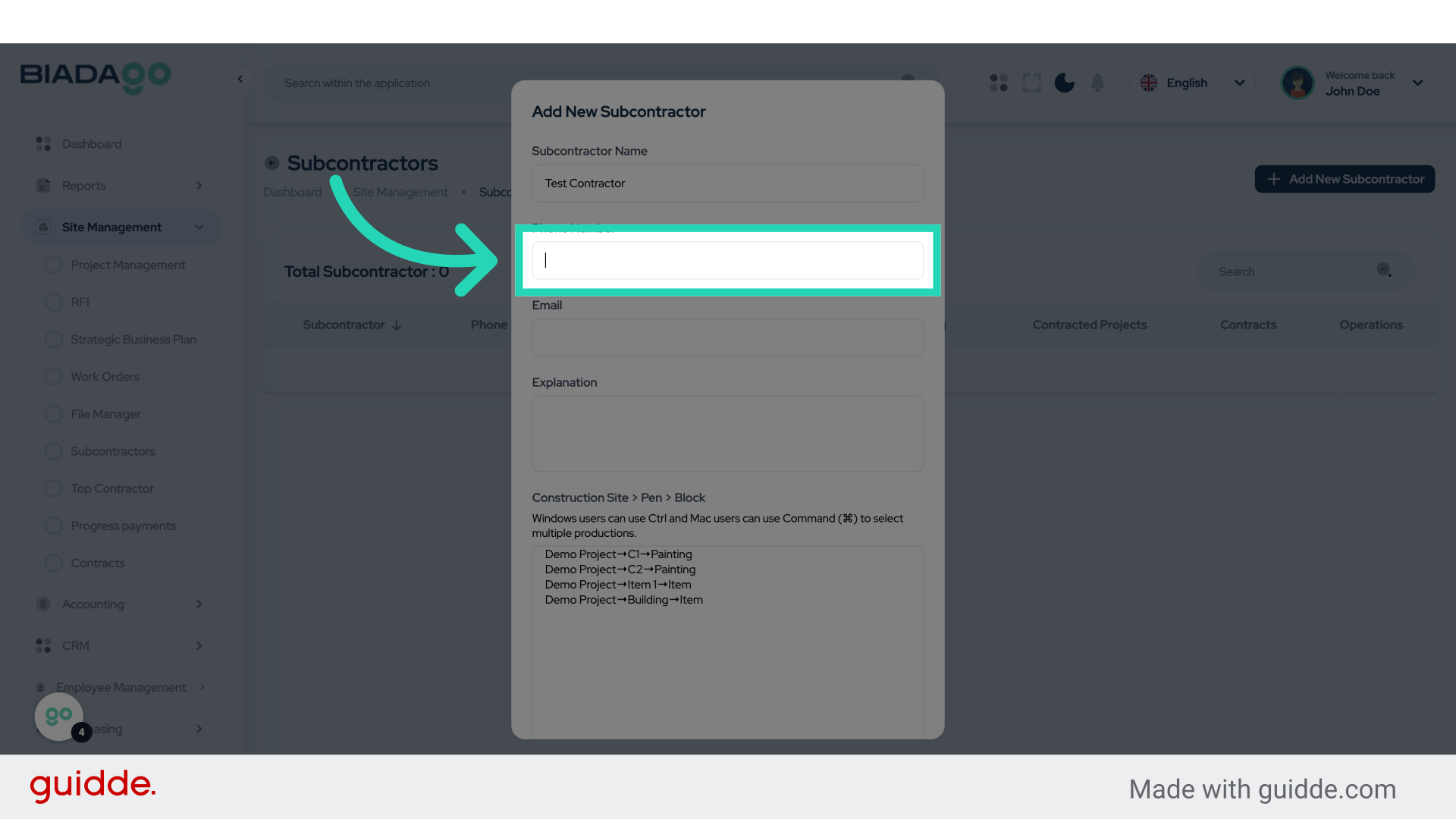The height and width of the screenshot is (819, 1456).
Task: Open the apps grid icon
Action: click(999, 83)
